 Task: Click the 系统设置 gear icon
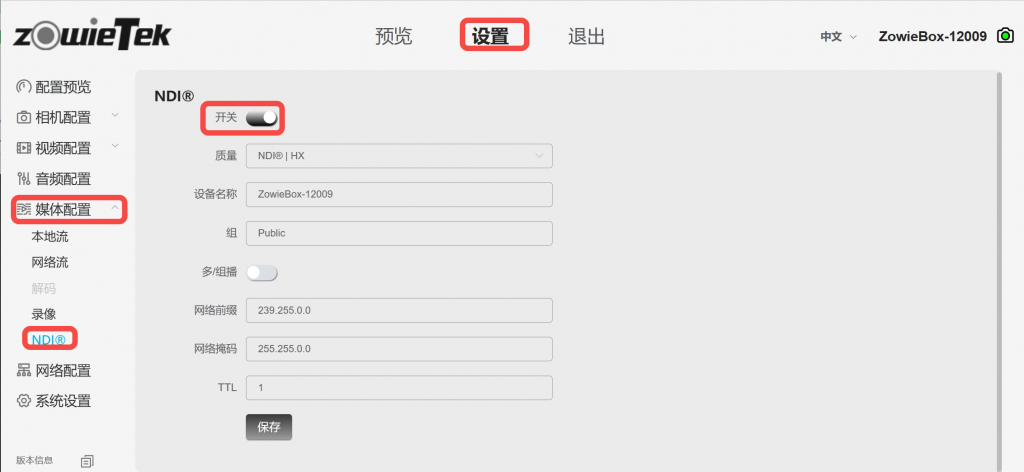pyautogui.click(x=24, y=401)
